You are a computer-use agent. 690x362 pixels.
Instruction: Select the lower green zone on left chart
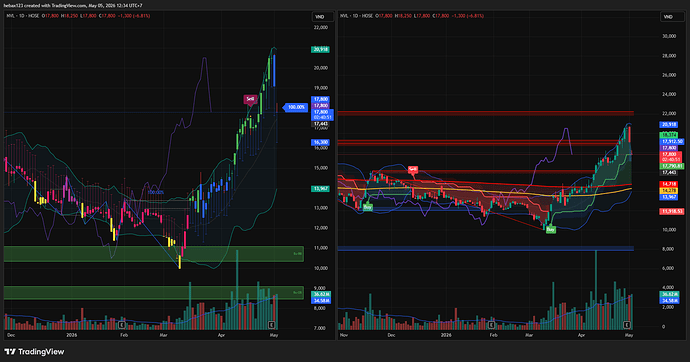pos(154,293)
